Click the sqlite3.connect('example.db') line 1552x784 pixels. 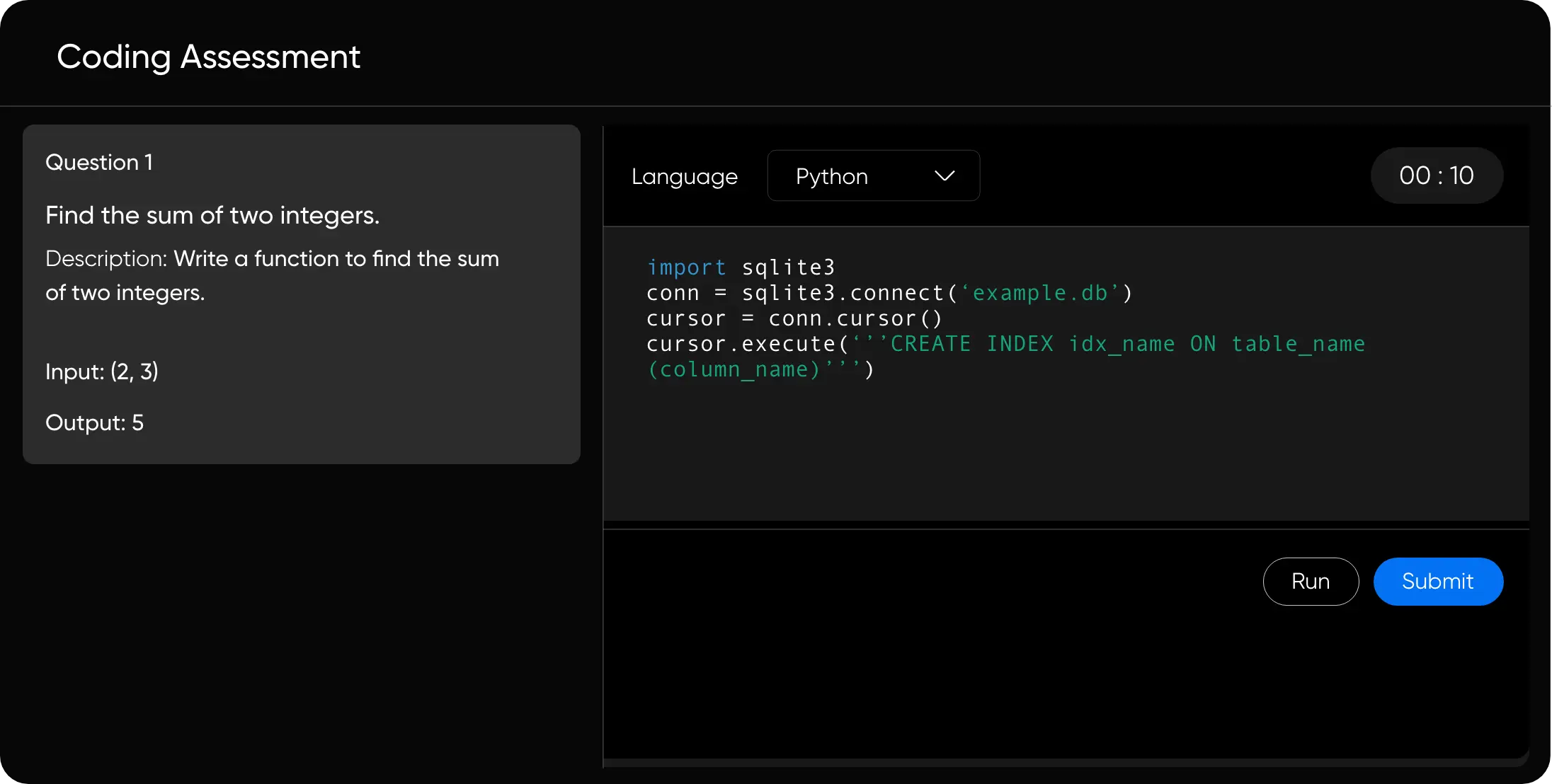[889, 293]
